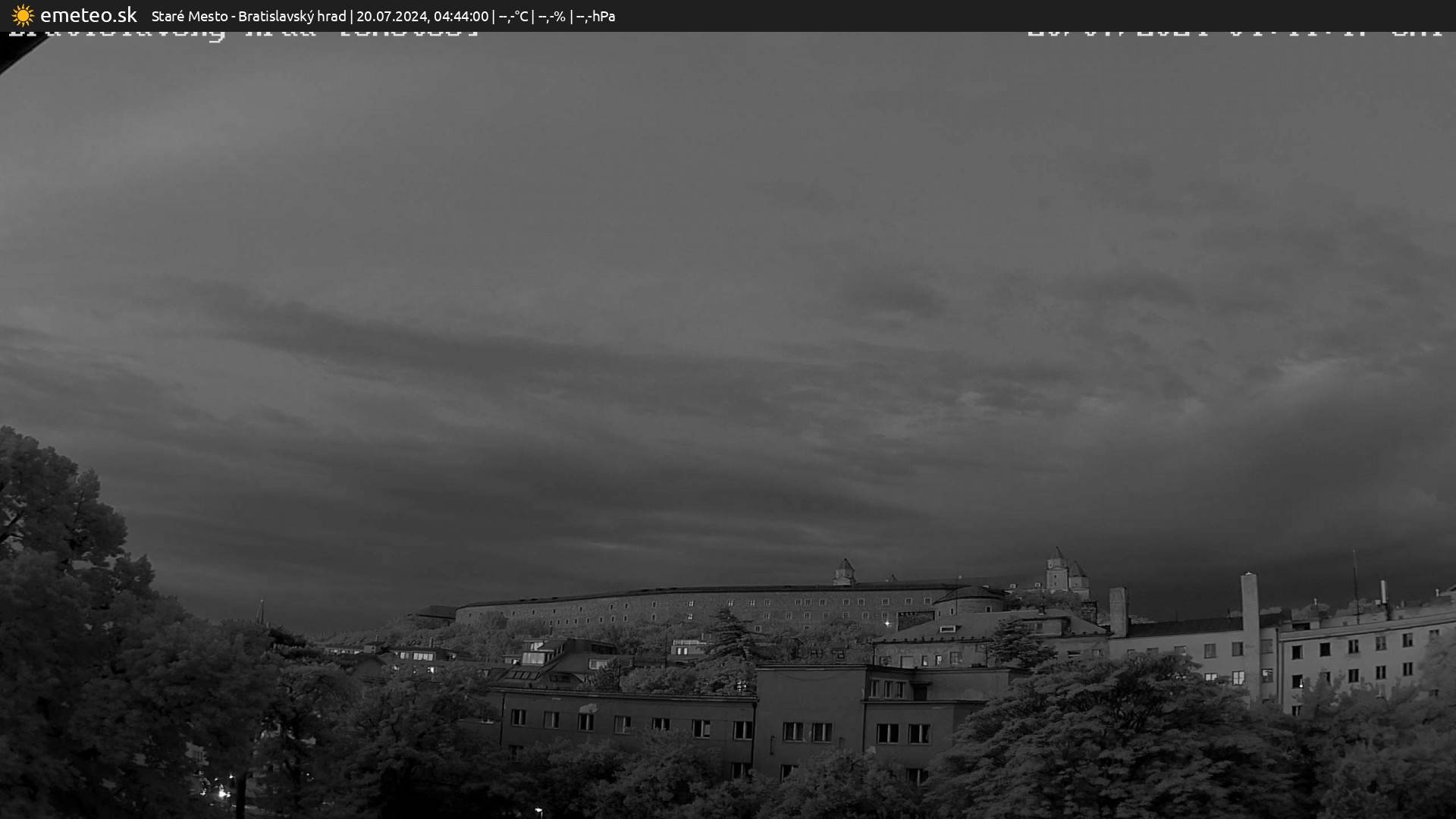Click the Staré Mesto - Bratislavský hrad label

coord(249,16)
